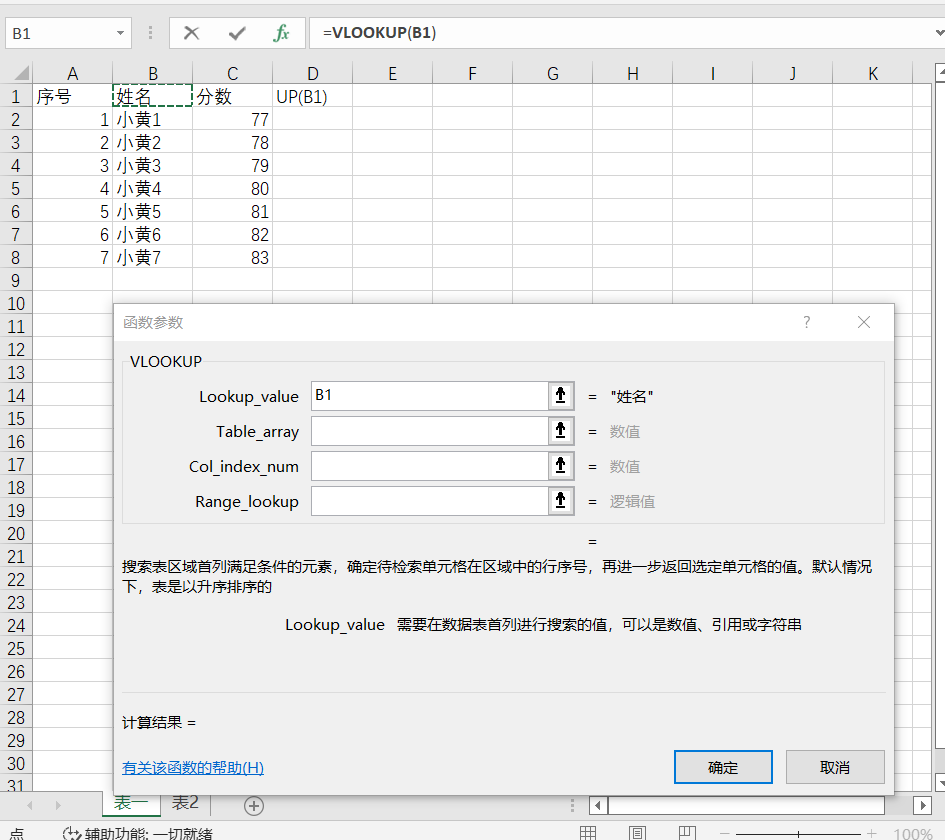This screenshot has height=840, width=945.
Task: Open Name Box dropdown arrow
Action: [x=121, y=33]
